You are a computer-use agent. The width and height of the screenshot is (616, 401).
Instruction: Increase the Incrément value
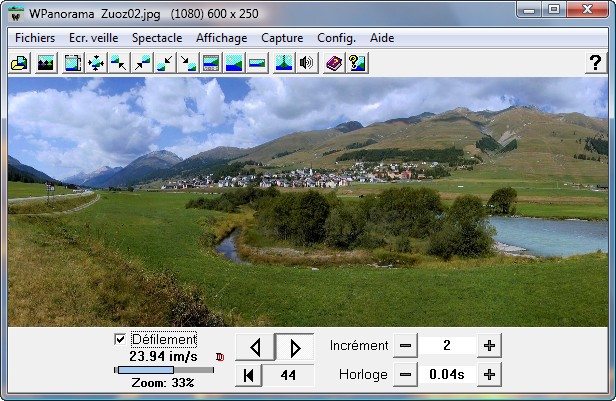(489, 346)
